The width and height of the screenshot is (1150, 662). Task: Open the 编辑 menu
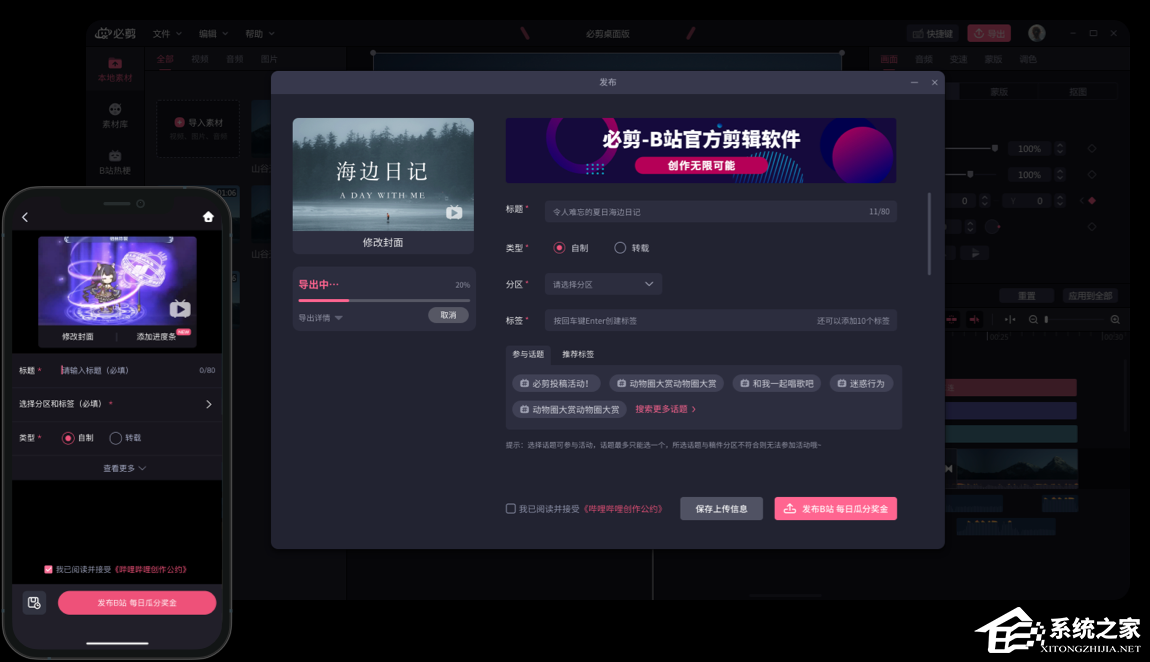(x=208, y=33)
